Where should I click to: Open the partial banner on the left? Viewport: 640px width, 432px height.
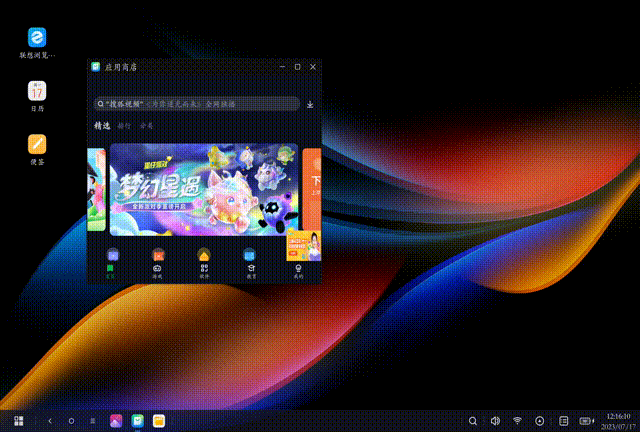(97, 189)
